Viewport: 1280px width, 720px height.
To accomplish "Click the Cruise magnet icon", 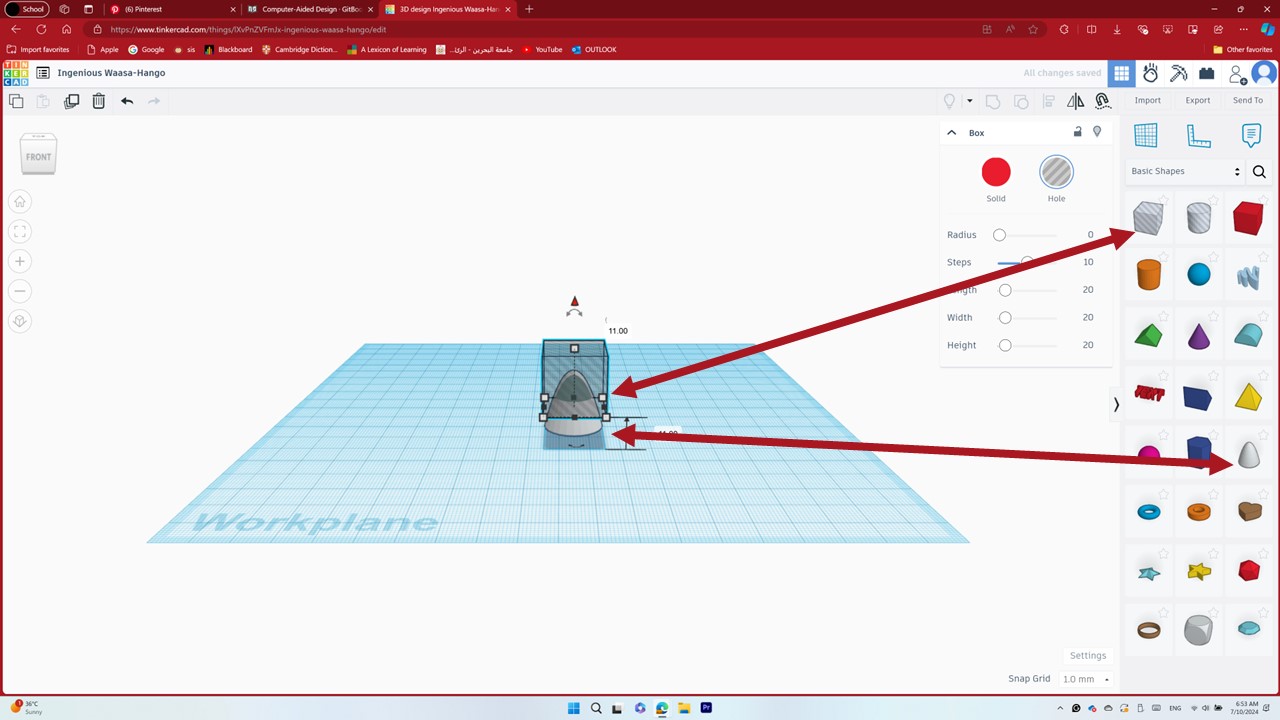I will (1103, 101).
